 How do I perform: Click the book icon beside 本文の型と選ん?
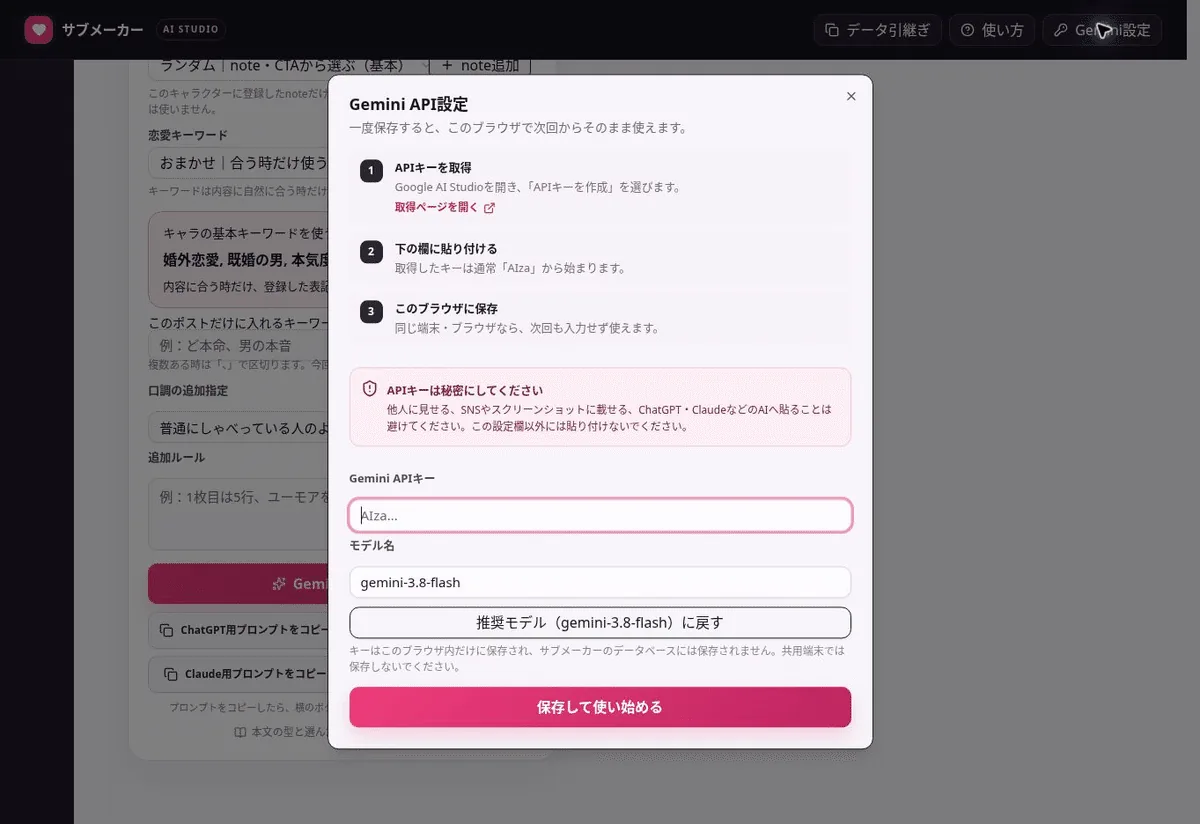(x=240, y=732)
